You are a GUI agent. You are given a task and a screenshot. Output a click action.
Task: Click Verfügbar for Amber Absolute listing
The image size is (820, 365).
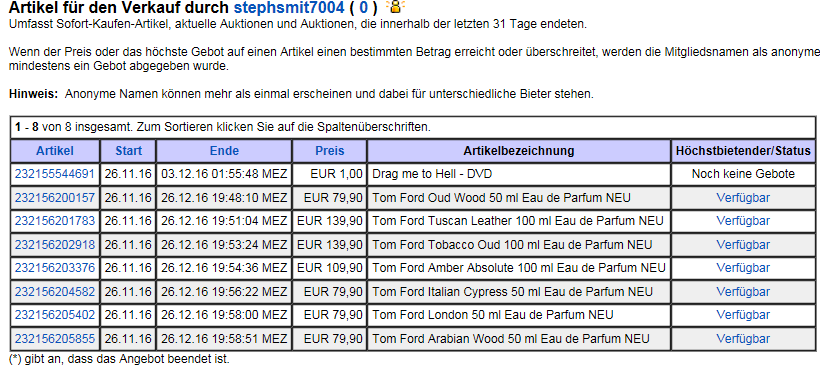743,268
